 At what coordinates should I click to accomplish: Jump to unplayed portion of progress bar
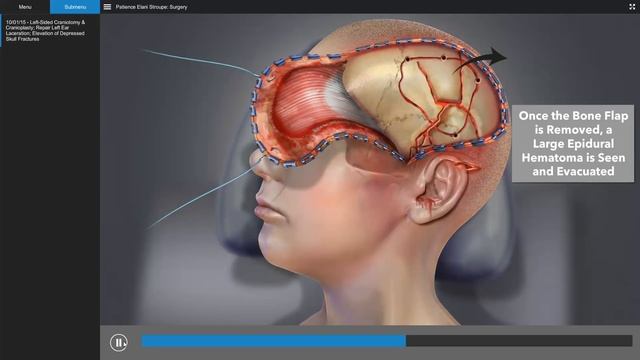(x=519, y=341)
